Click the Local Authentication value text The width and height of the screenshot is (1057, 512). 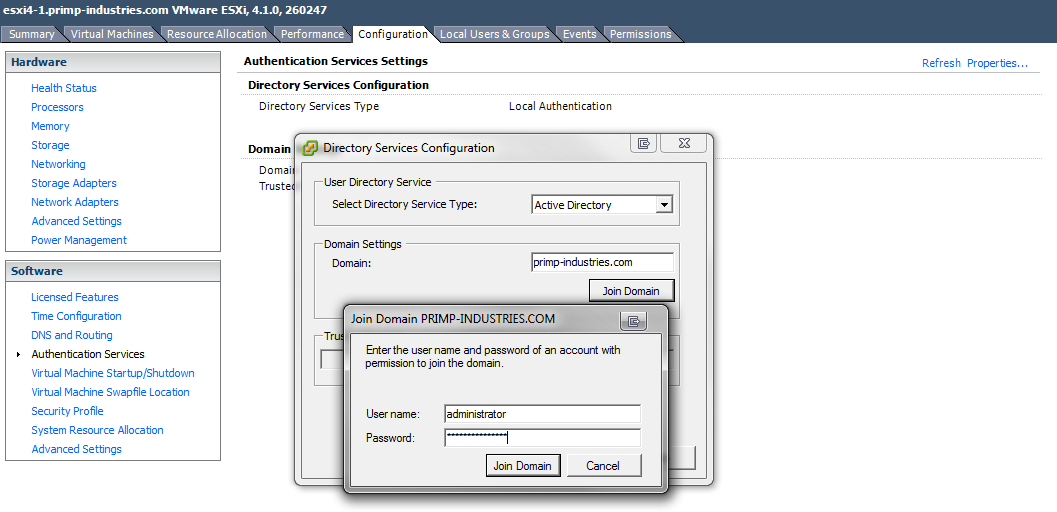(x=560, y=106)
